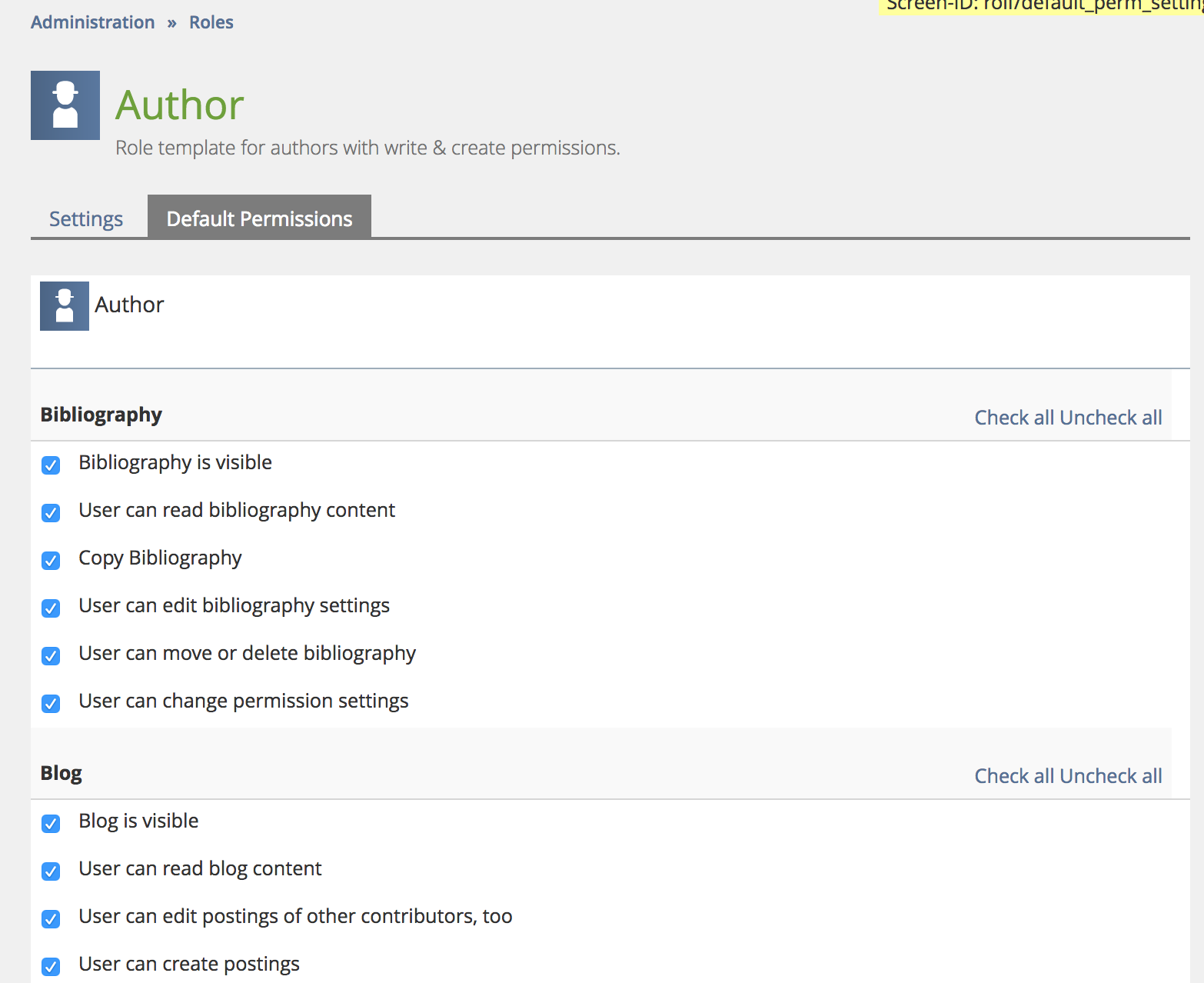Viewport: 1204px width, 983px height.
Task: Disable 'User can change permission settings' checkbox
Action: tap(51, 704)
